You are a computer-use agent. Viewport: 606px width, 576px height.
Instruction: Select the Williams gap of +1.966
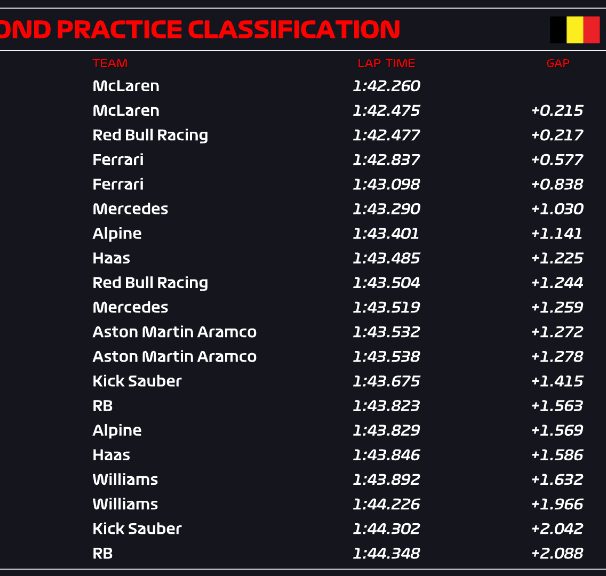(x=557, y=504)
